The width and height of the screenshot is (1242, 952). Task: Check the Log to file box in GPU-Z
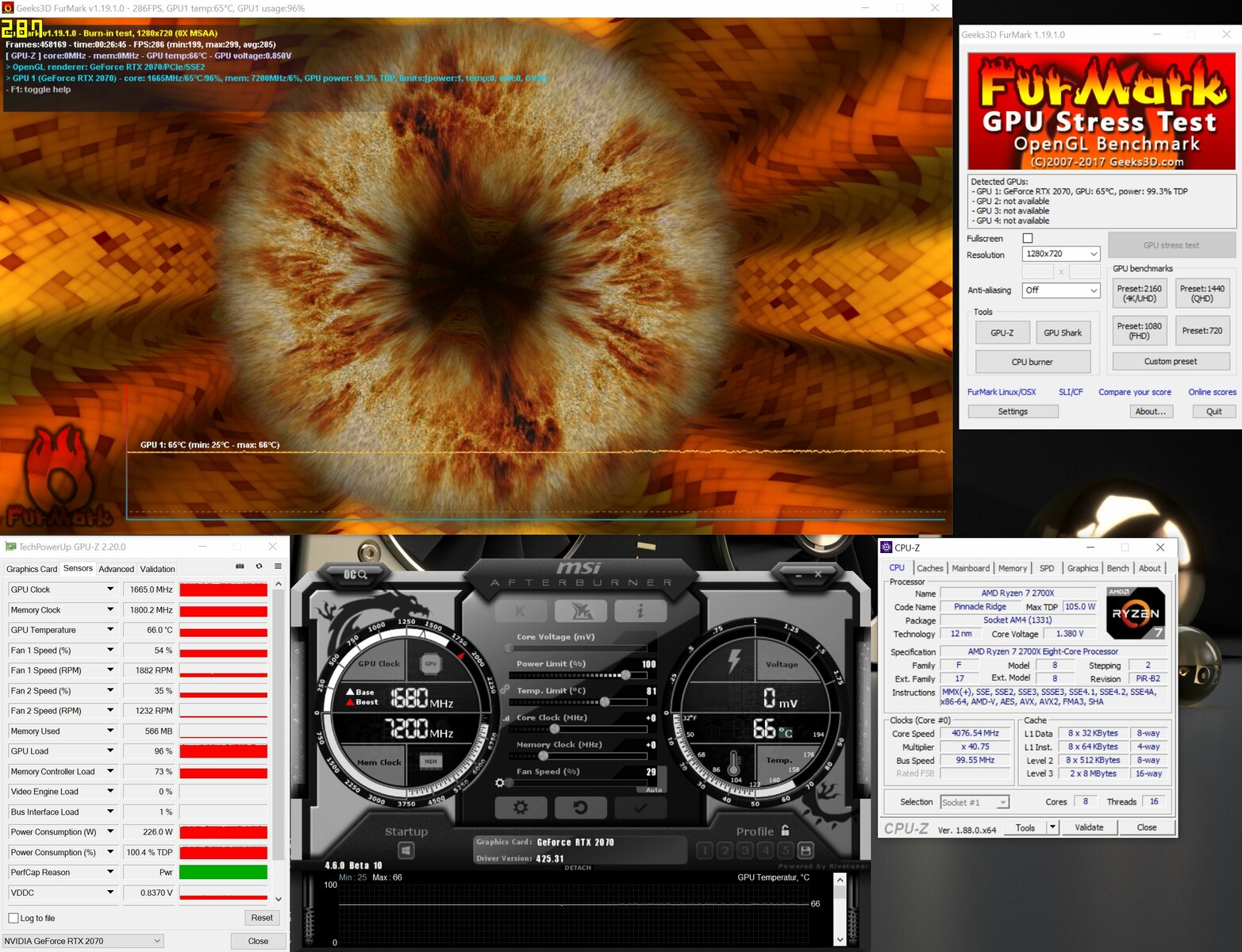click(x=13, y=918)
